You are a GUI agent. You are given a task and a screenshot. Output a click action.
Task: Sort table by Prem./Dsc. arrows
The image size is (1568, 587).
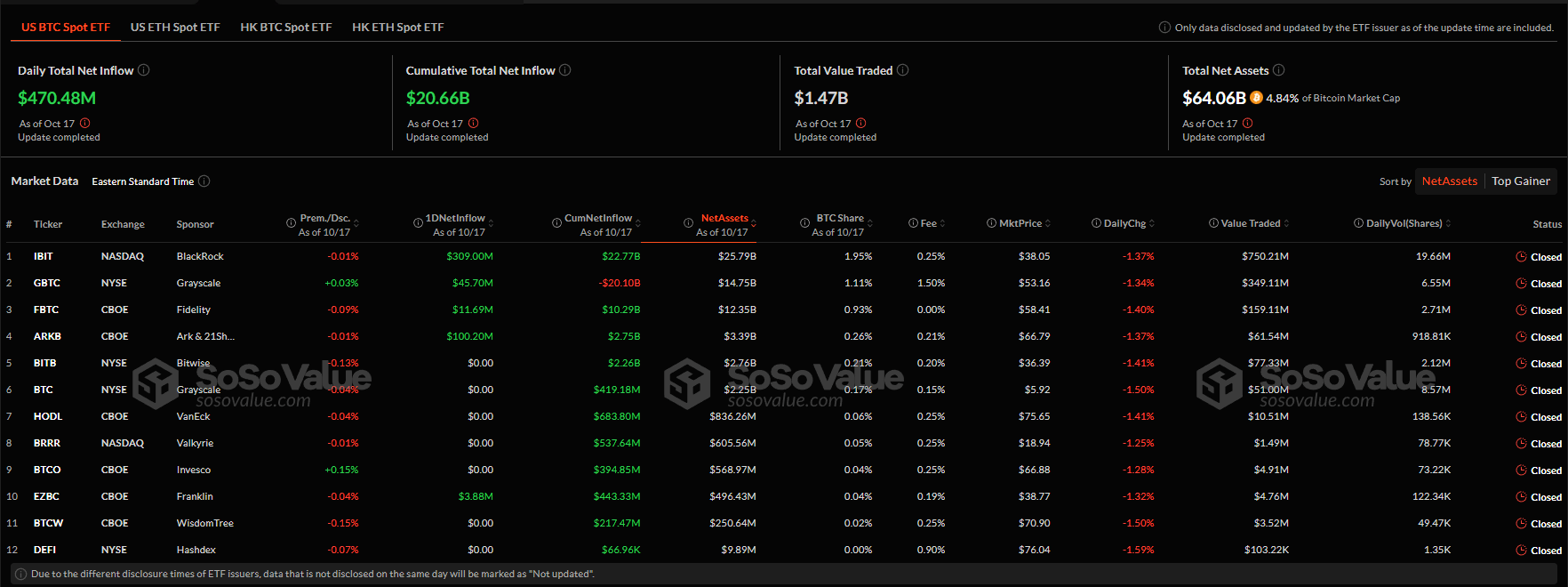pos(356,223)
